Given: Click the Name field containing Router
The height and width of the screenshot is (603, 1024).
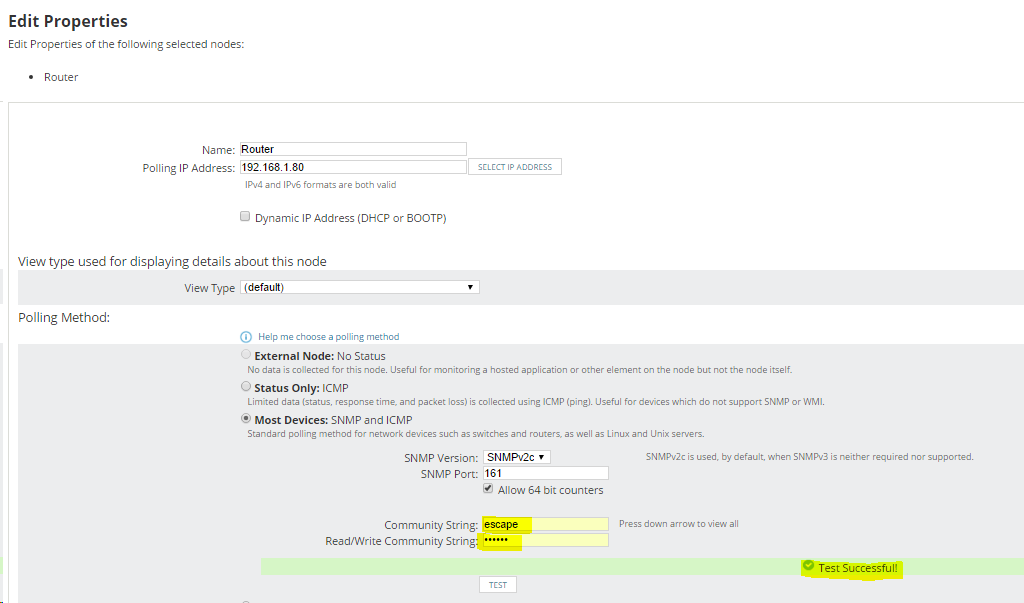Looking at the screenshot, I should 352,148.
